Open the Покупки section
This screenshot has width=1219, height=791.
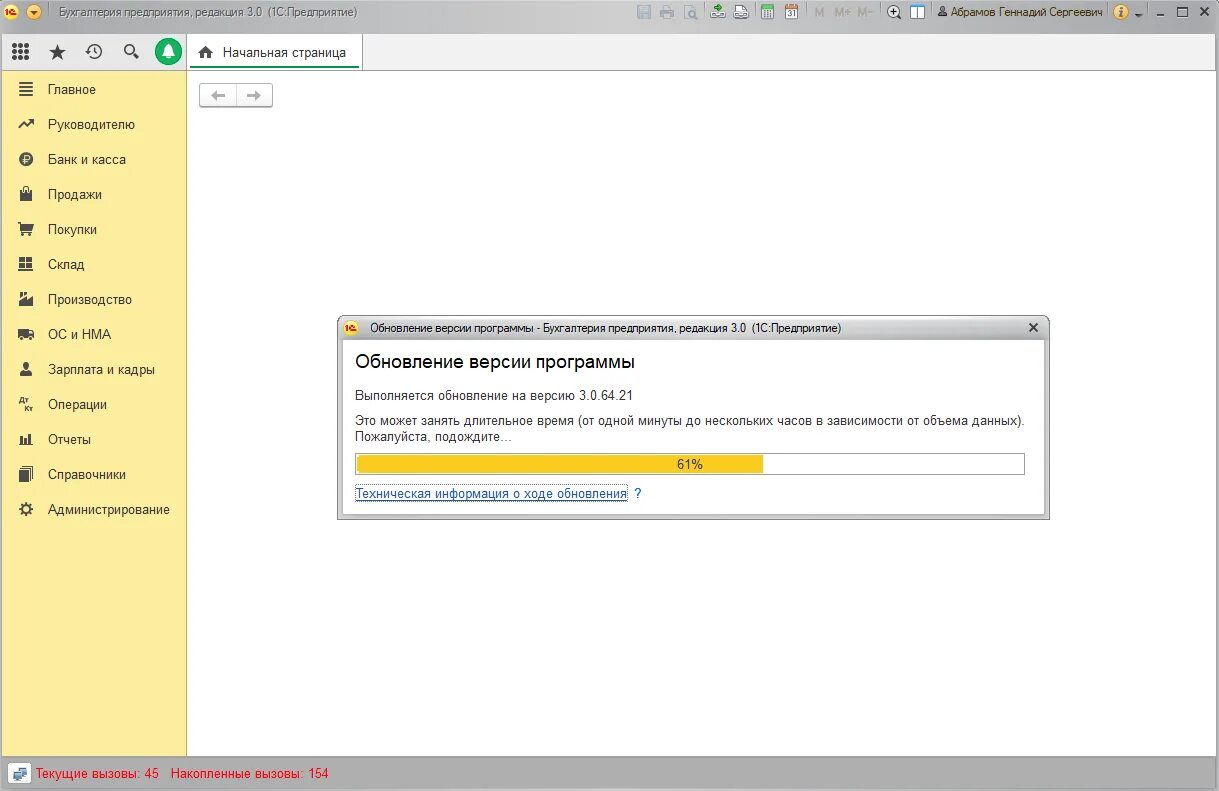(94, 229)
